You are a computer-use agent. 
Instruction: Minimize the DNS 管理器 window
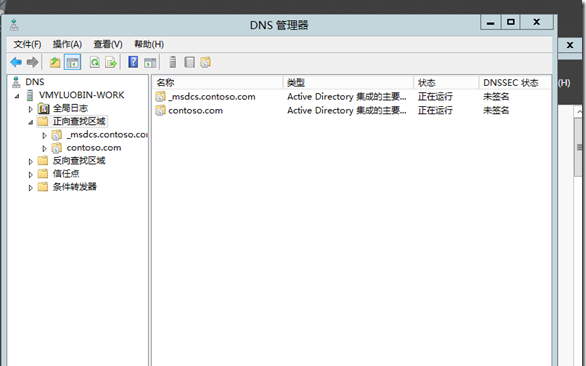click(x=490, y=23)
